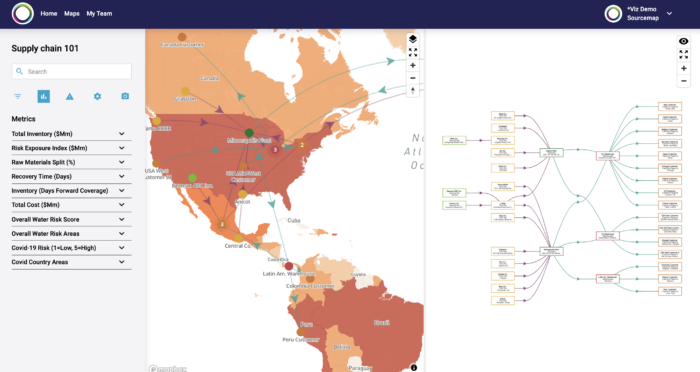Viewport: 700px width, 372px height.
Task: Click the Search input field
Action: [x=71, y=71]
